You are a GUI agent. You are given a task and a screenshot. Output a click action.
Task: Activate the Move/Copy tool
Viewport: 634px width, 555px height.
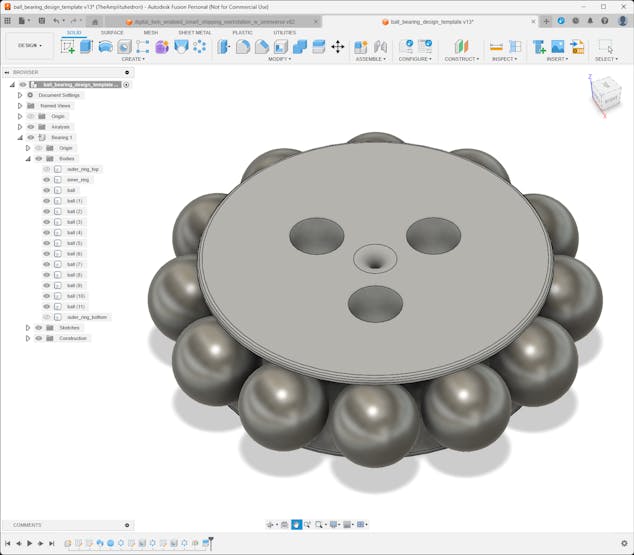337,46
